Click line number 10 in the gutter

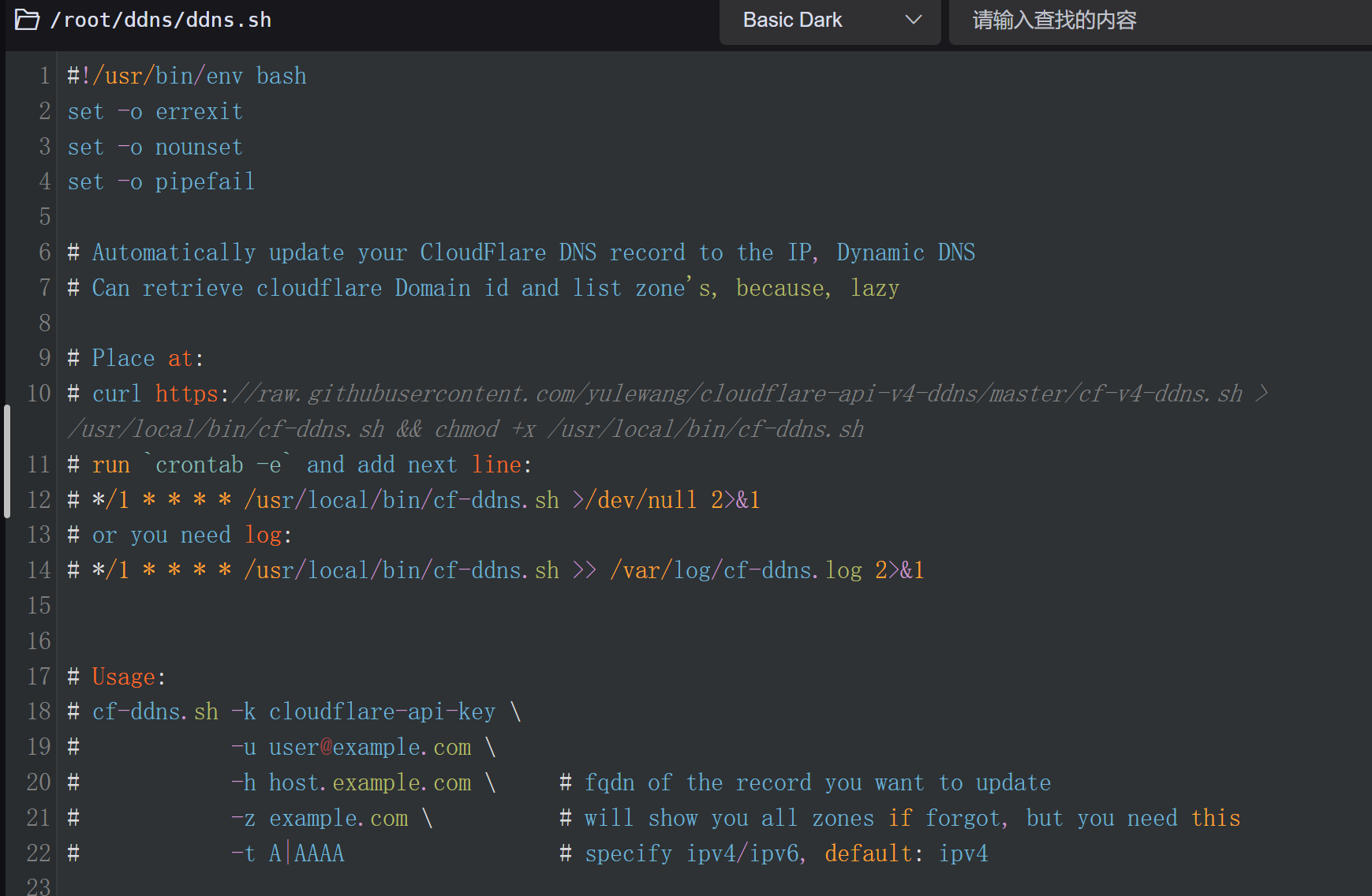[39, 393]
